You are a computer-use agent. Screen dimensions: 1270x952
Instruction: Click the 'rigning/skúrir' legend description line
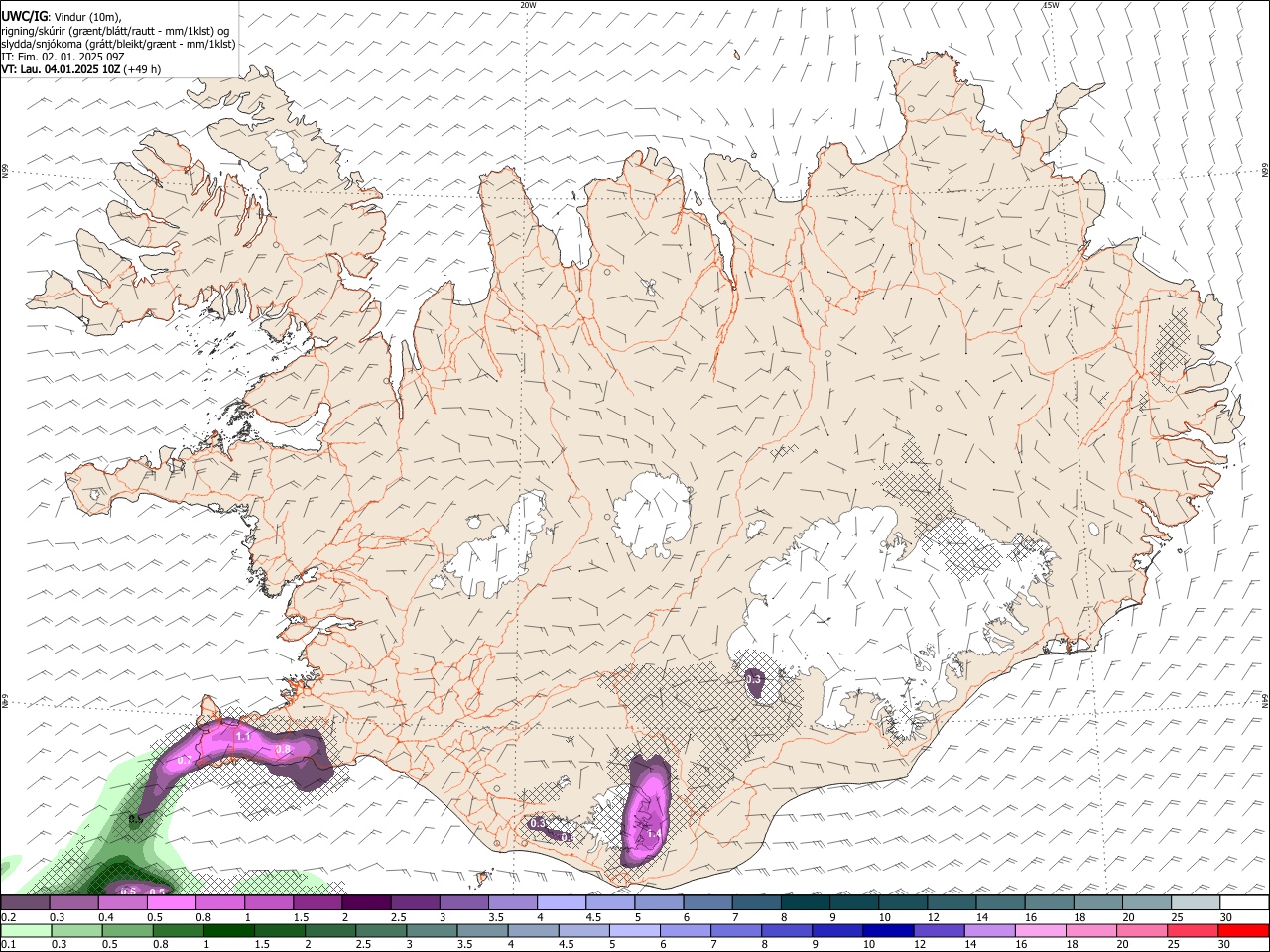click(x=115, y=31)
